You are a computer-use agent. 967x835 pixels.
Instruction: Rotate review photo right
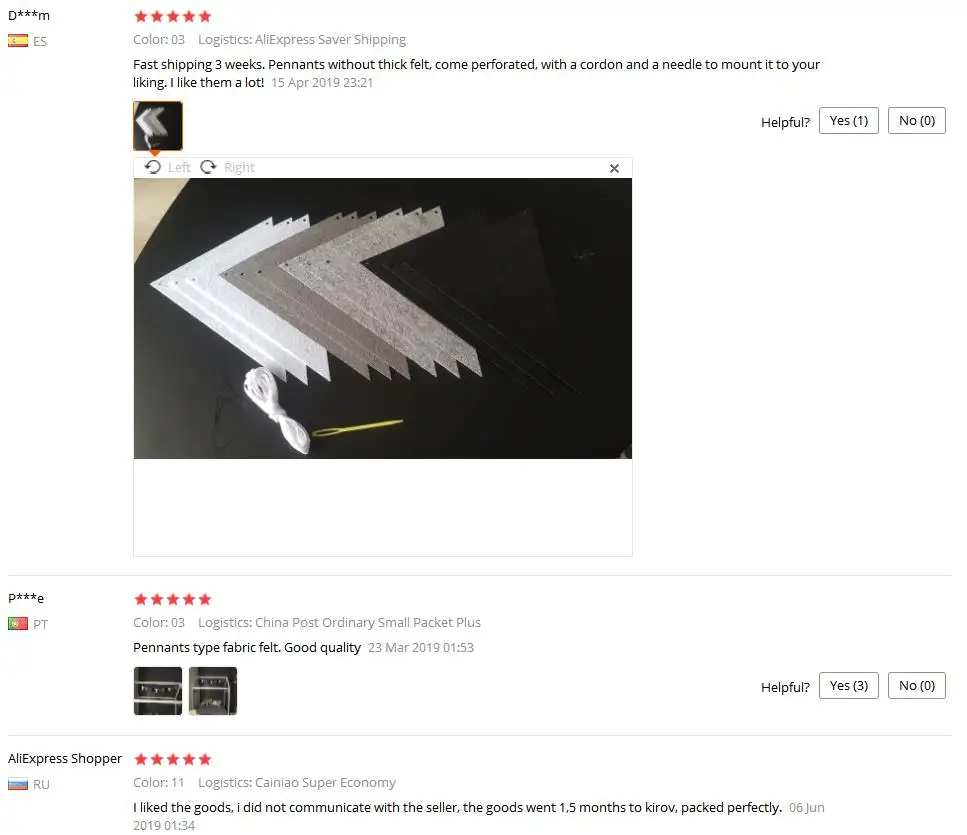click(x=227, y=168)
